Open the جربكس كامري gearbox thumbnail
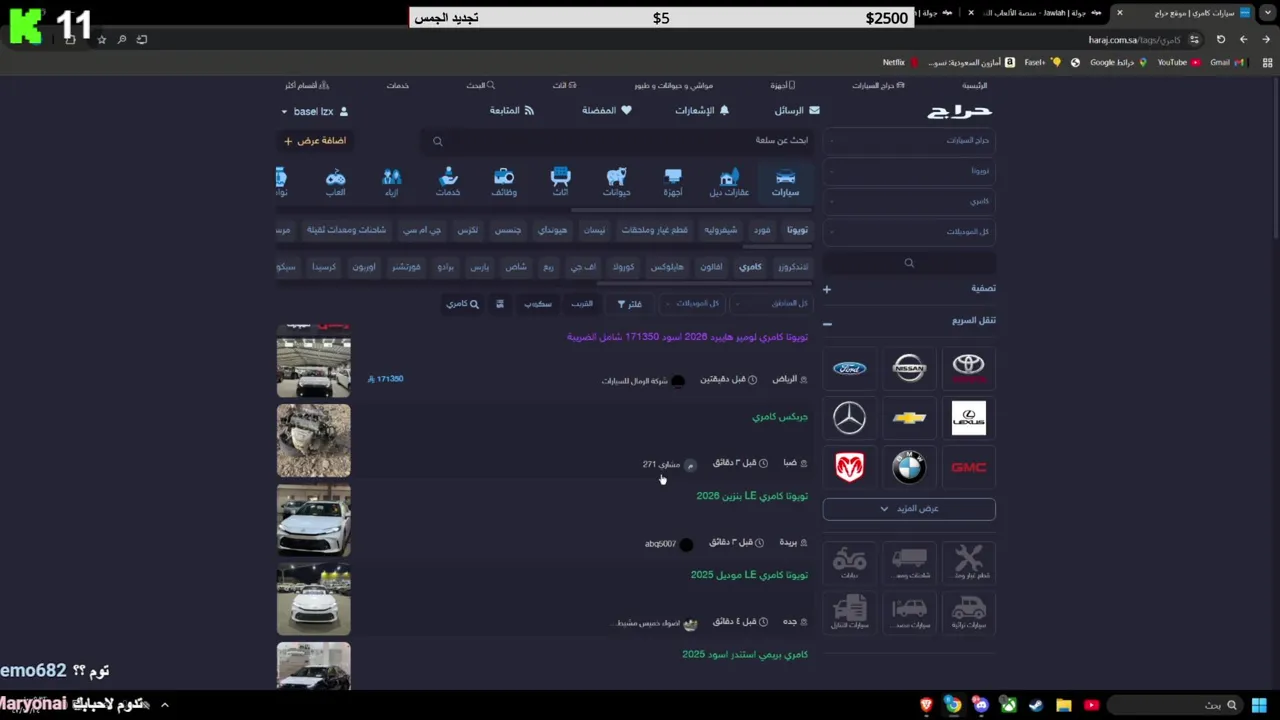The image size is (1280, 720). tap(314, 440)
